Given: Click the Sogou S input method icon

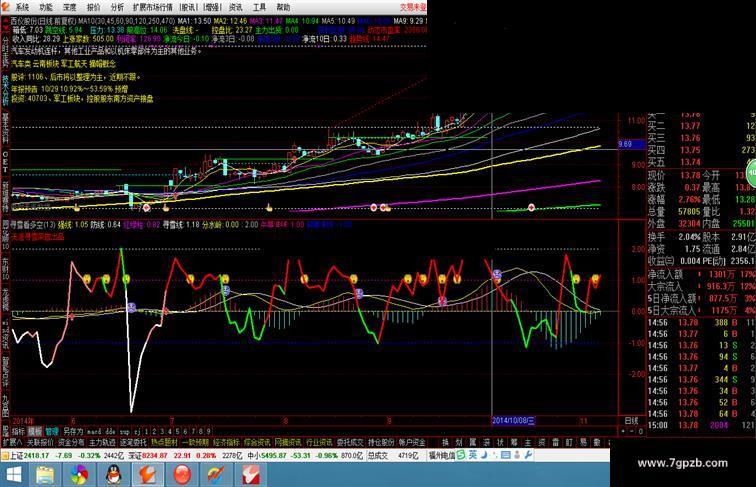Looking at the screenshot, I should pyautogui.click(x=461, y=455).
